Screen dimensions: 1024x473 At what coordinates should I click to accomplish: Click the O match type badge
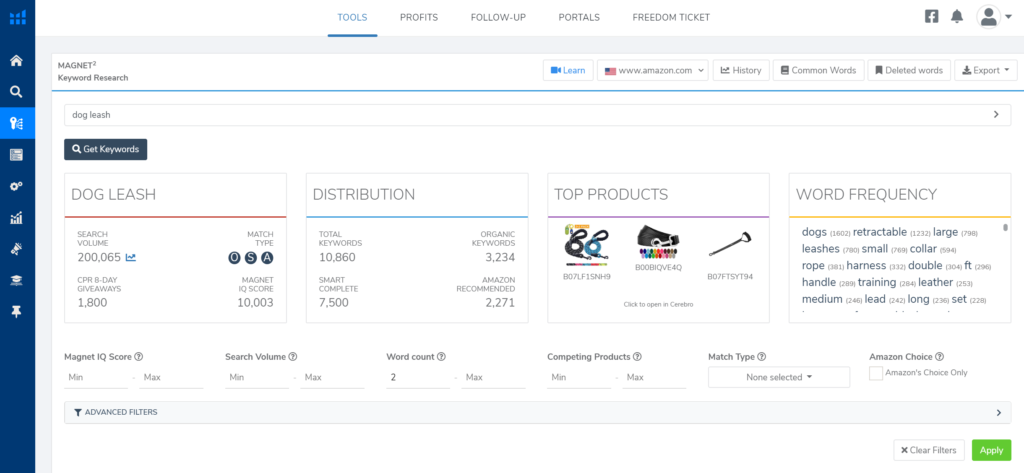pos(234,258)
